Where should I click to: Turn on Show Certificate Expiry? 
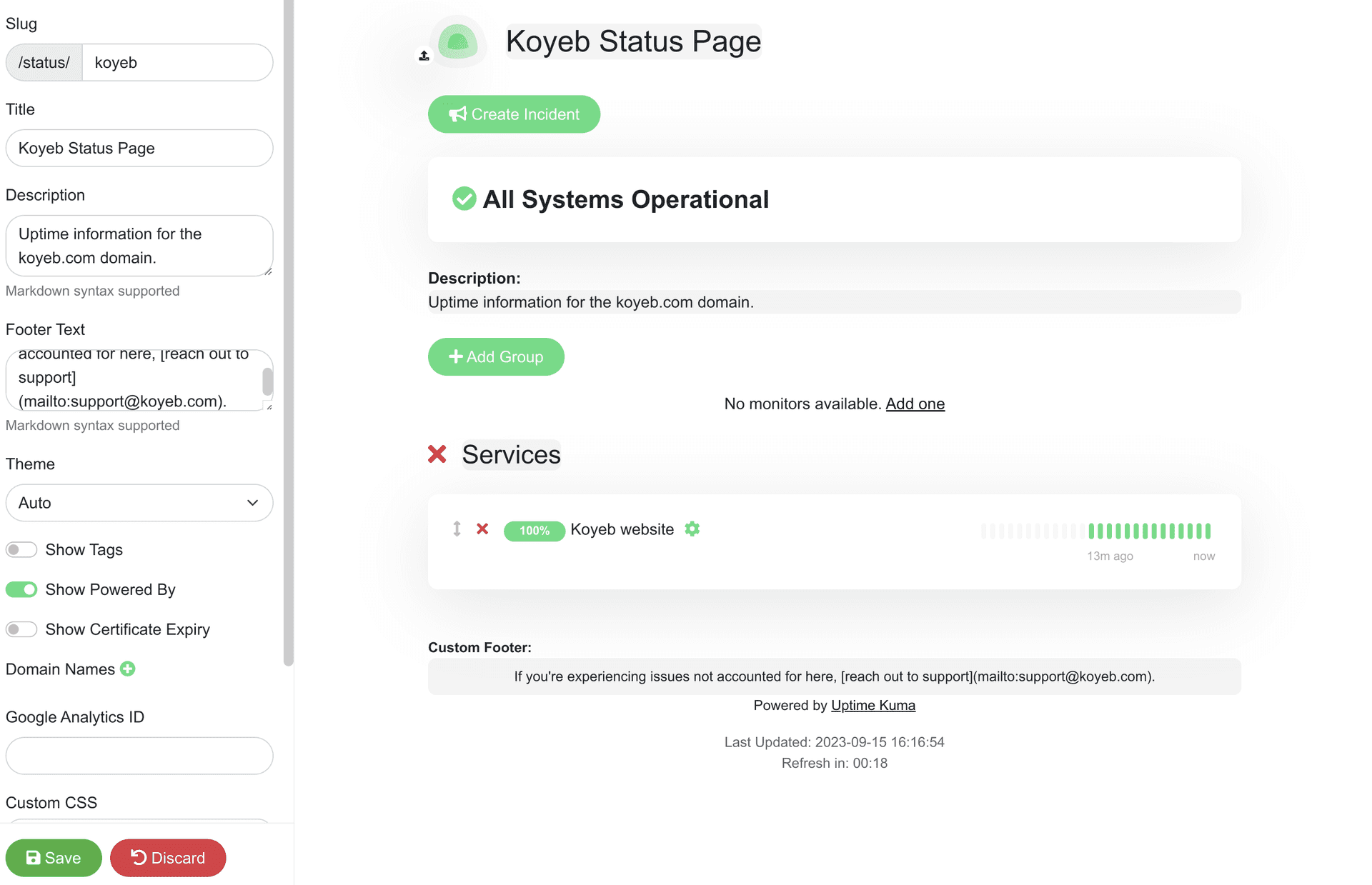[x=21, y=629]
